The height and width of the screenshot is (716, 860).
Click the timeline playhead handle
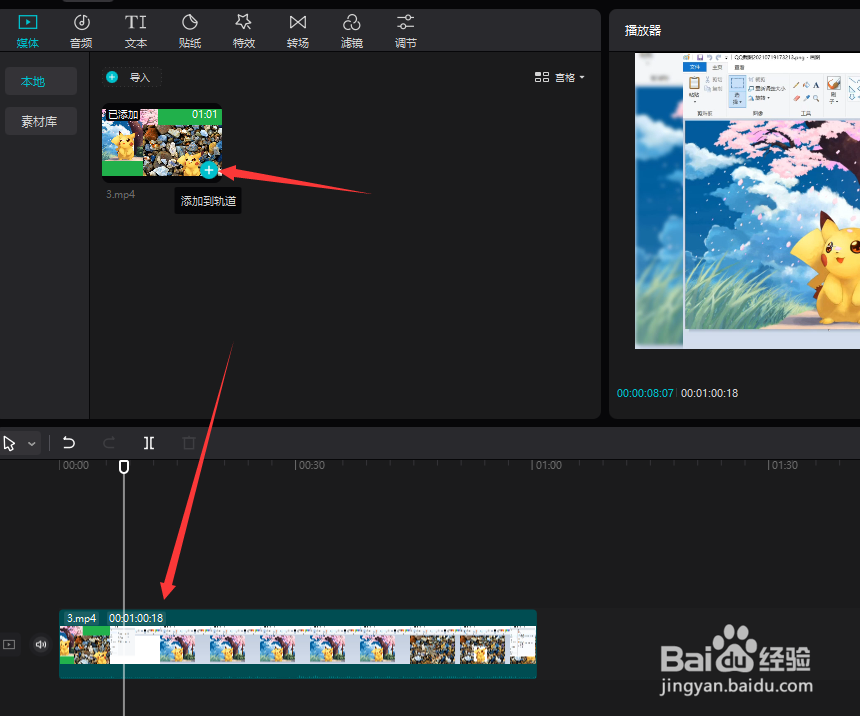tap(124, 467)
